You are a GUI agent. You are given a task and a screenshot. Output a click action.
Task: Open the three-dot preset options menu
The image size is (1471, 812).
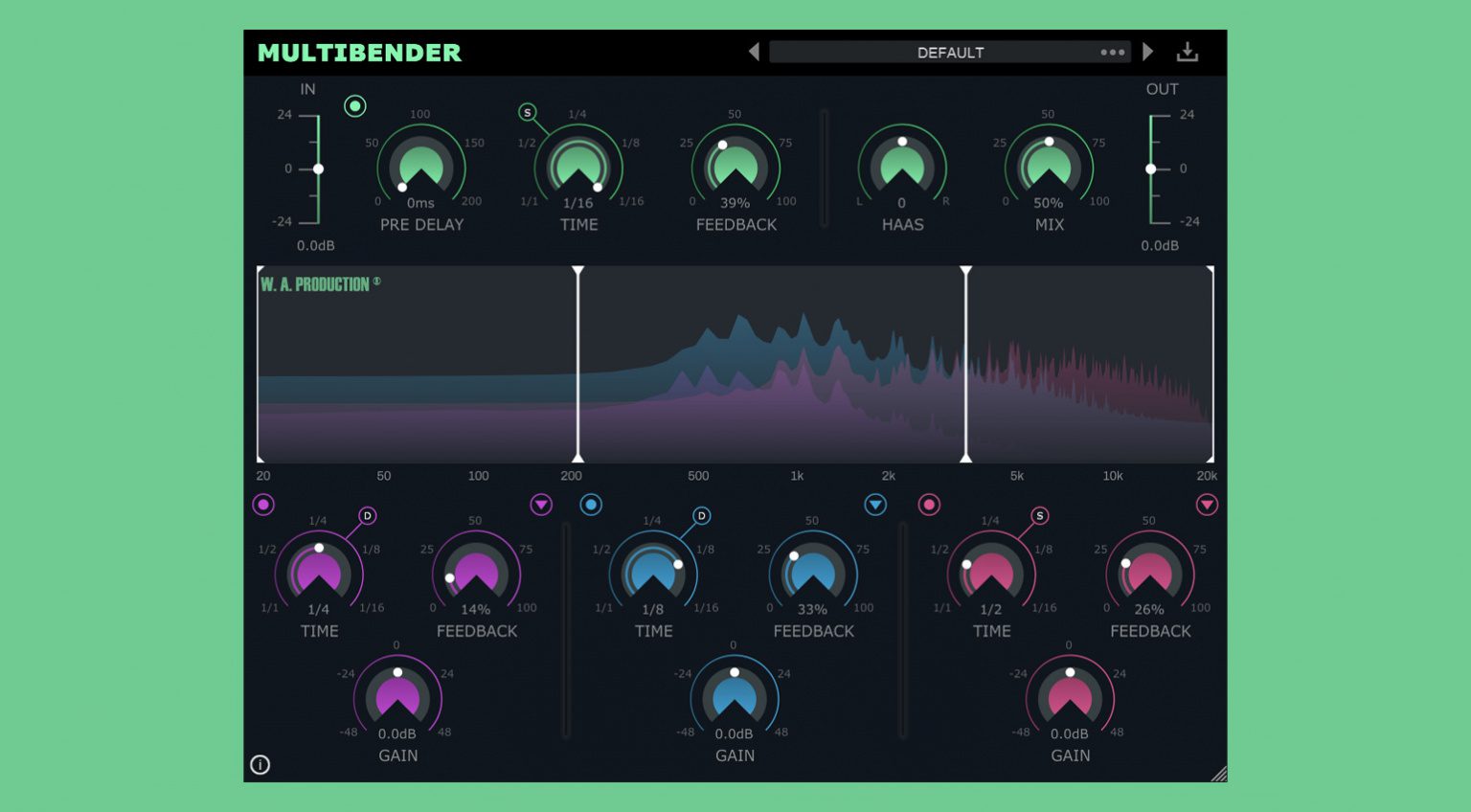pos(1112,53)
